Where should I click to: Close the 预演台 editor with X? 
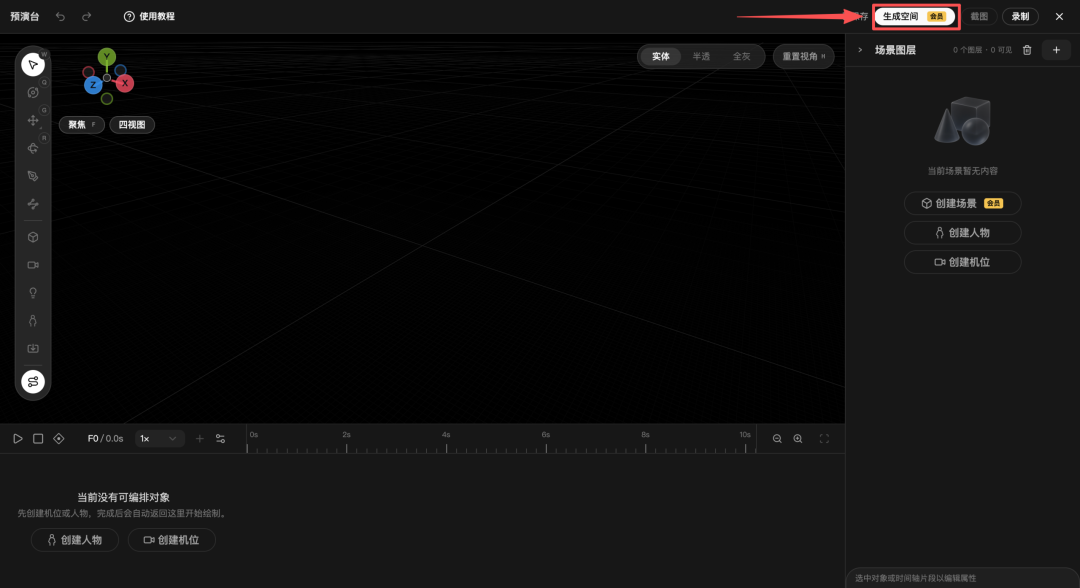pos(1059,17)
